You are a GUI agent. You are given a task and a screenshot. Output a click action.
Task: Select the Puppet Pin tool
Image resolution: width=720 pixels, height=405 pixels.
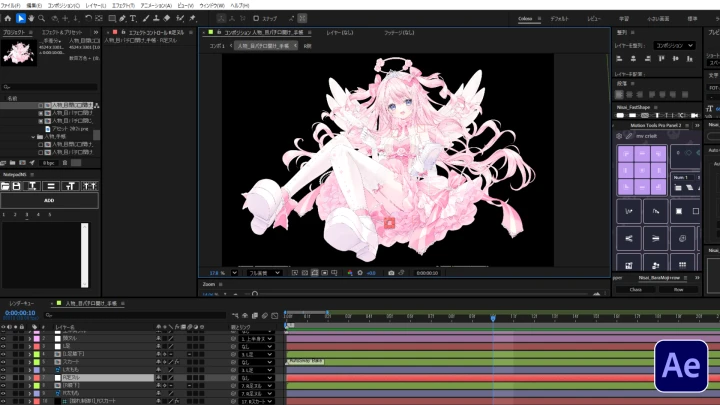(x=192, y=18)
